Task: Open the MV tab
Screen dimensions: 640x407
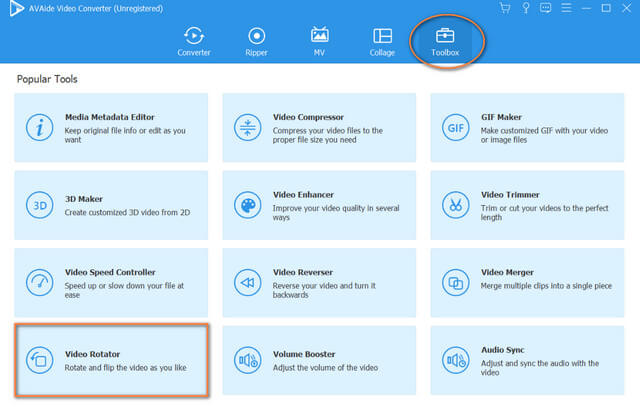Action: pos(320,41)
